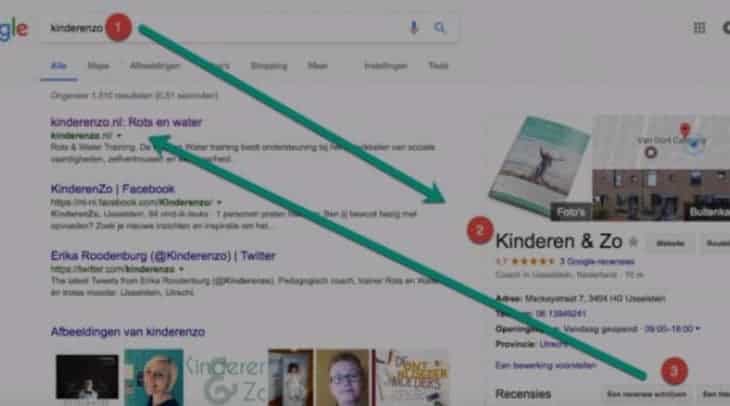Click the Google reviews link

pyautogui.click(x=597, y=261)
